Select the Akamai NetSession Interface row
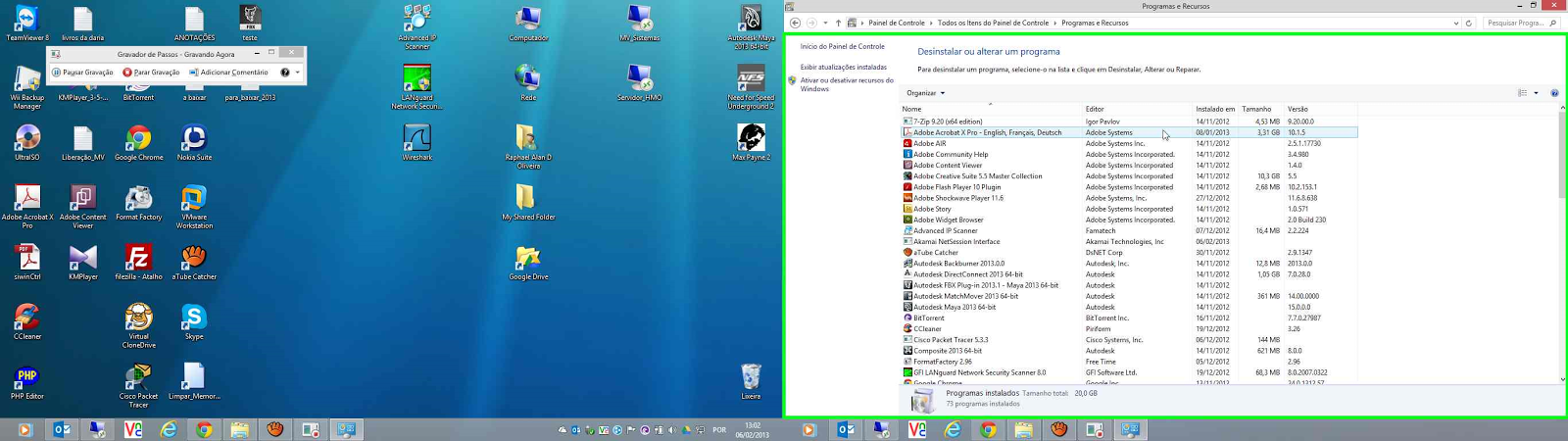 click(x=1129, y=241)
